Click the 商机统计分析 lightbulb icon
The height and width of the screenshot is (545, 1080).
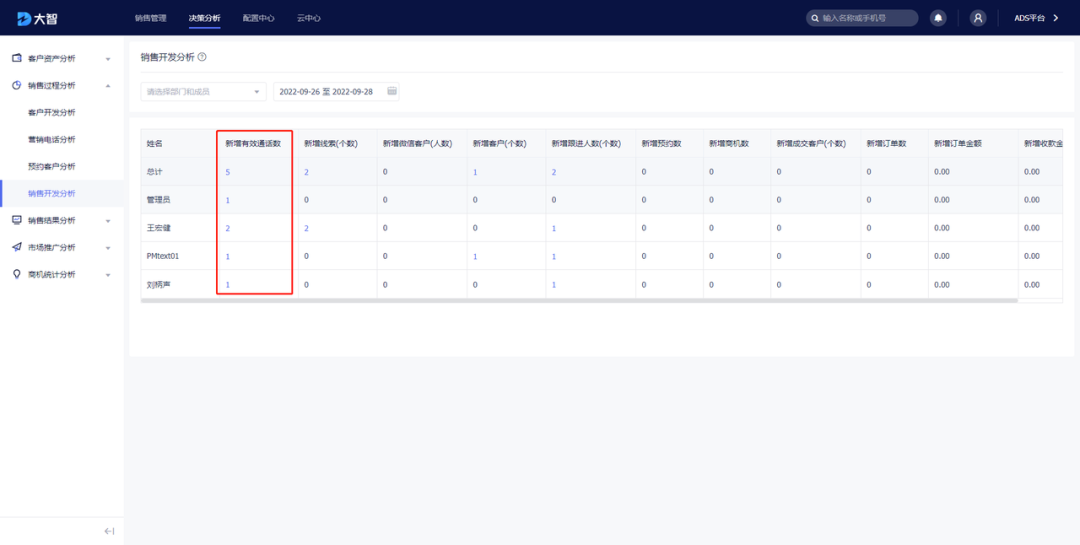(x=17, y=274)
